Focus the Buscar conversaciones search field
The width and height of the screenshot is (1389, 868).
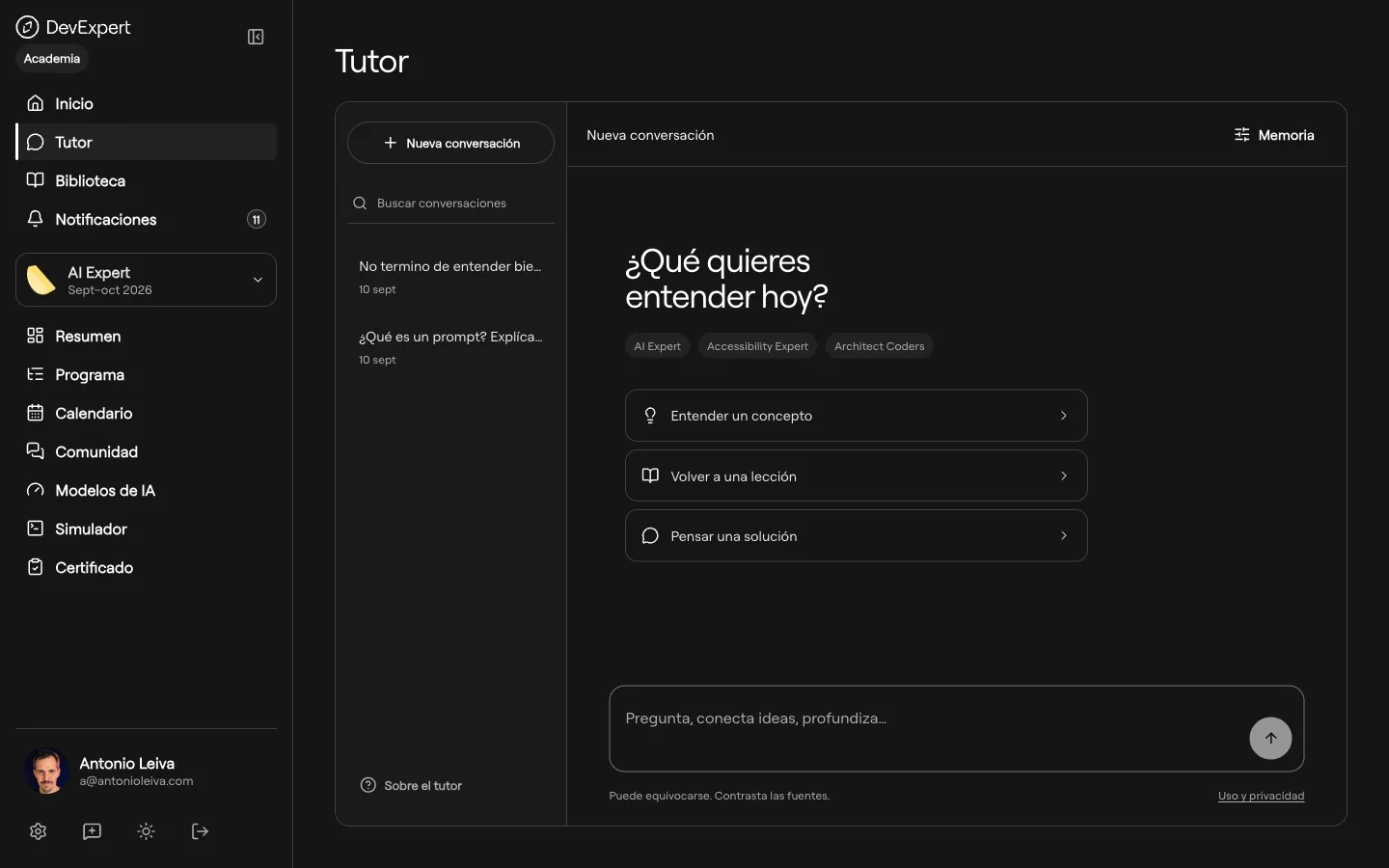pos(450,203)
